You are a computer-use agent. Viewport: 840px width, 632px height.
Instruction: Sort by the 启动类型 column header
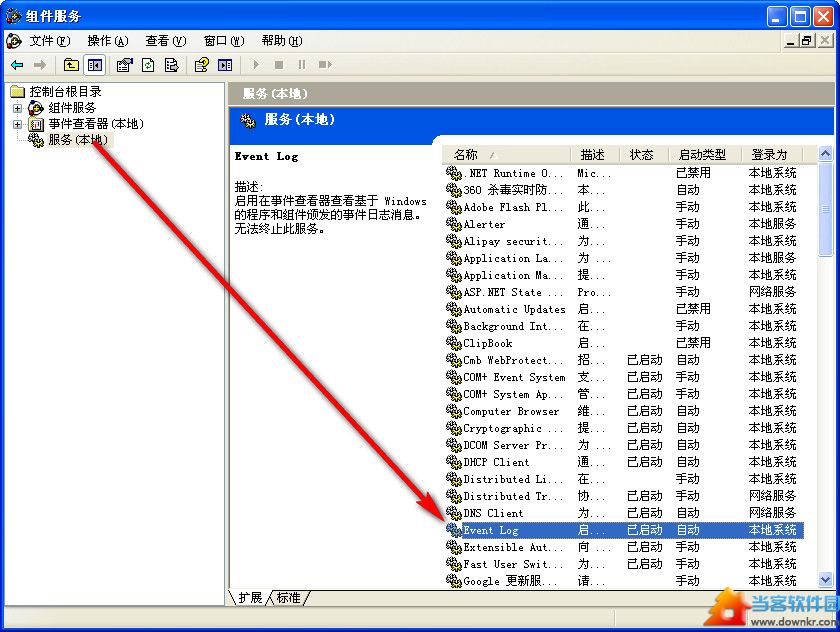(705, 155)
